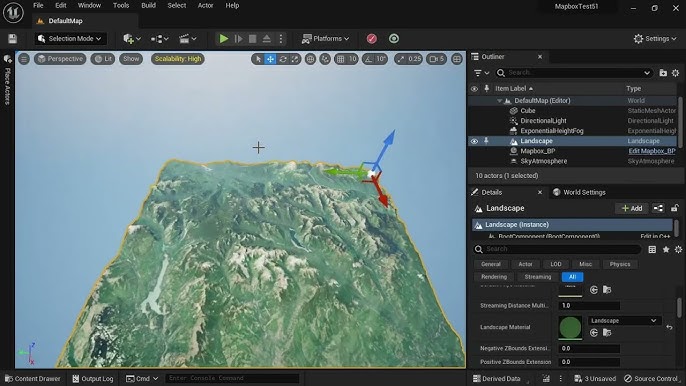
Task: Open the Perspective view type menu
Action: (60, 59)
